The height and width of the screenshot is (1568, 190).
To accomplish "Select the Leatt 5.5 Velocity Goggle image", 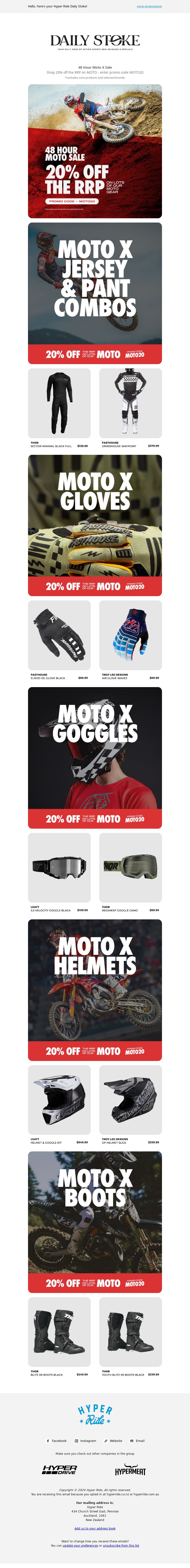I will coord(59,867).
